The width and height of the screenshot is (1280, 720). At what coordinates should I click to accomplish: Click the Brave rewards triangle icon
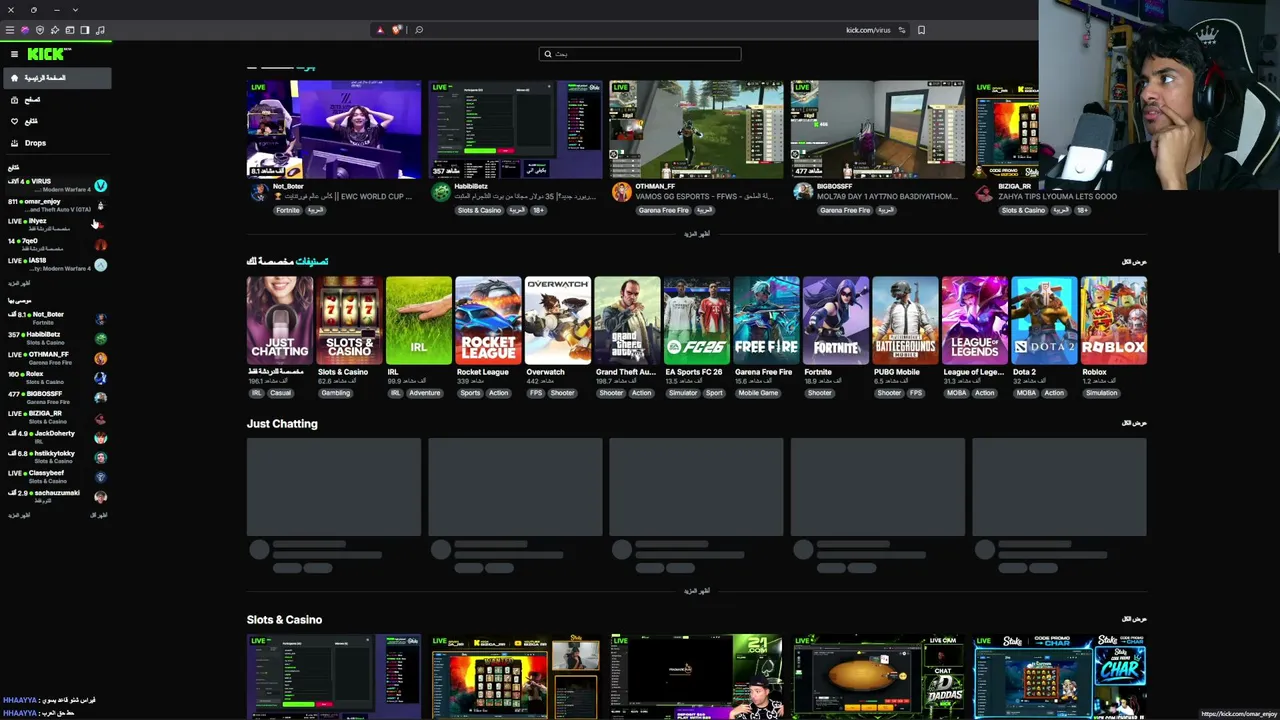click(x=380, y=30)
